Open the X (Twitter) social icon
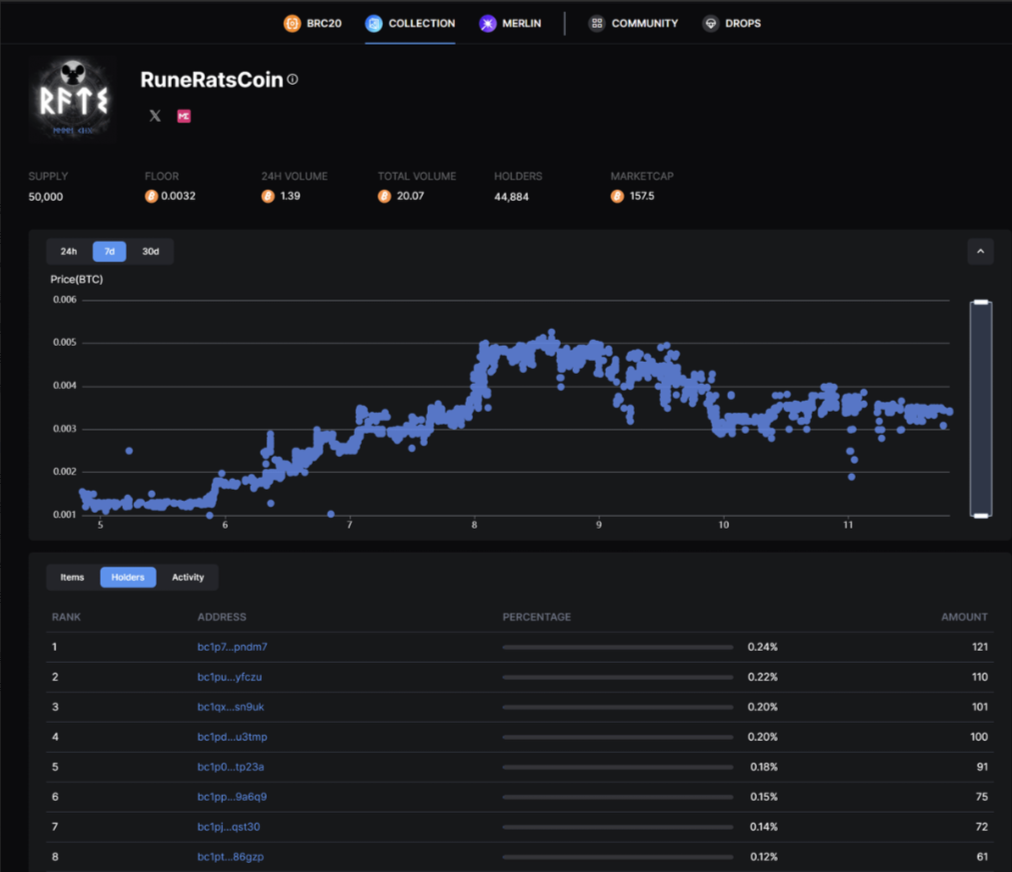This screenshot has width=1012, height=872. pyautogui.click(x=155, y=116)
